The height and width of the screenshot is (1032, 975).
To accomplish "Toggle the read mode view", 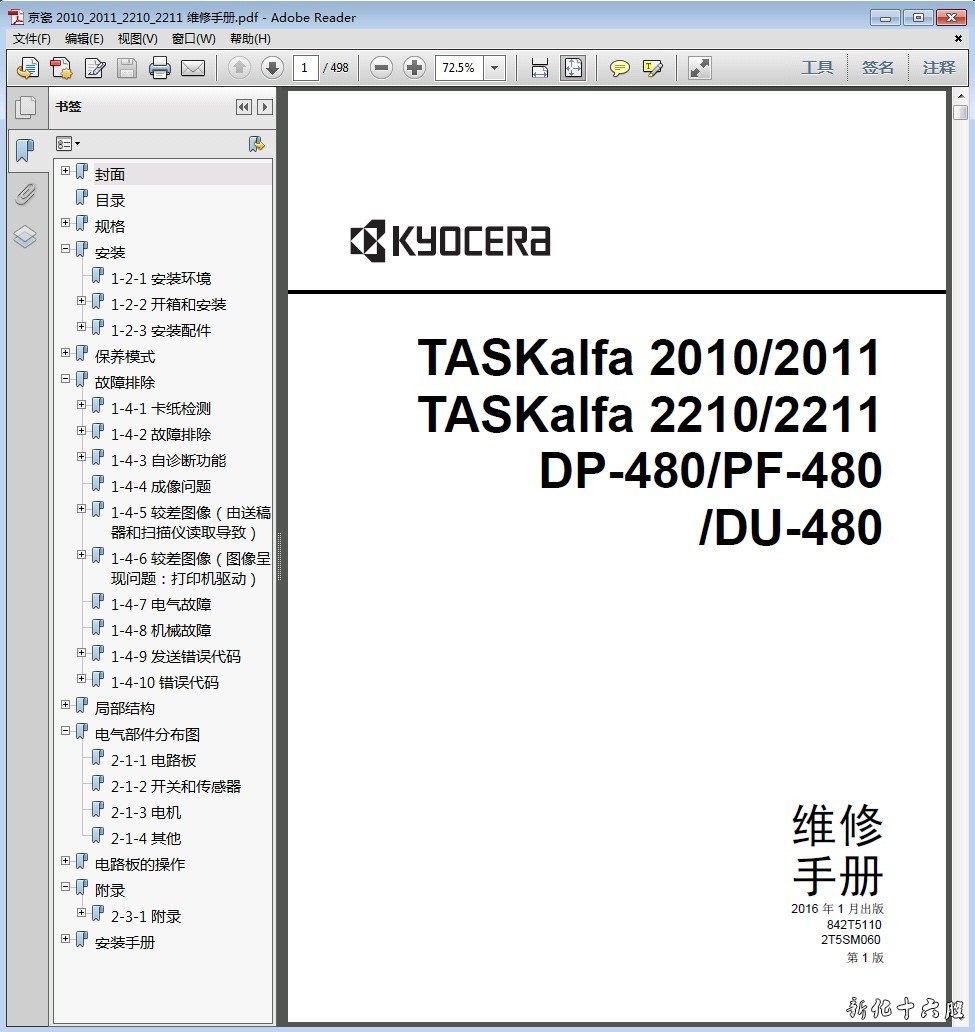I will pos(700,68).
